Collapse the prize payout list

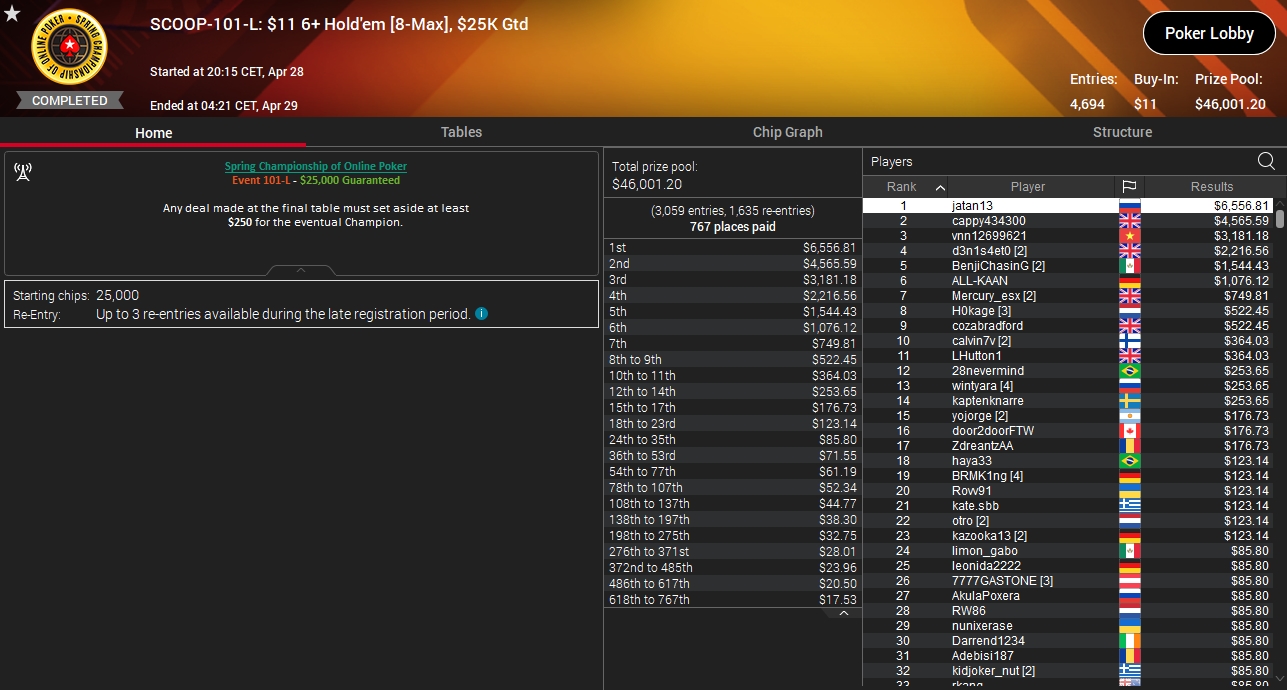coord(844,613)
